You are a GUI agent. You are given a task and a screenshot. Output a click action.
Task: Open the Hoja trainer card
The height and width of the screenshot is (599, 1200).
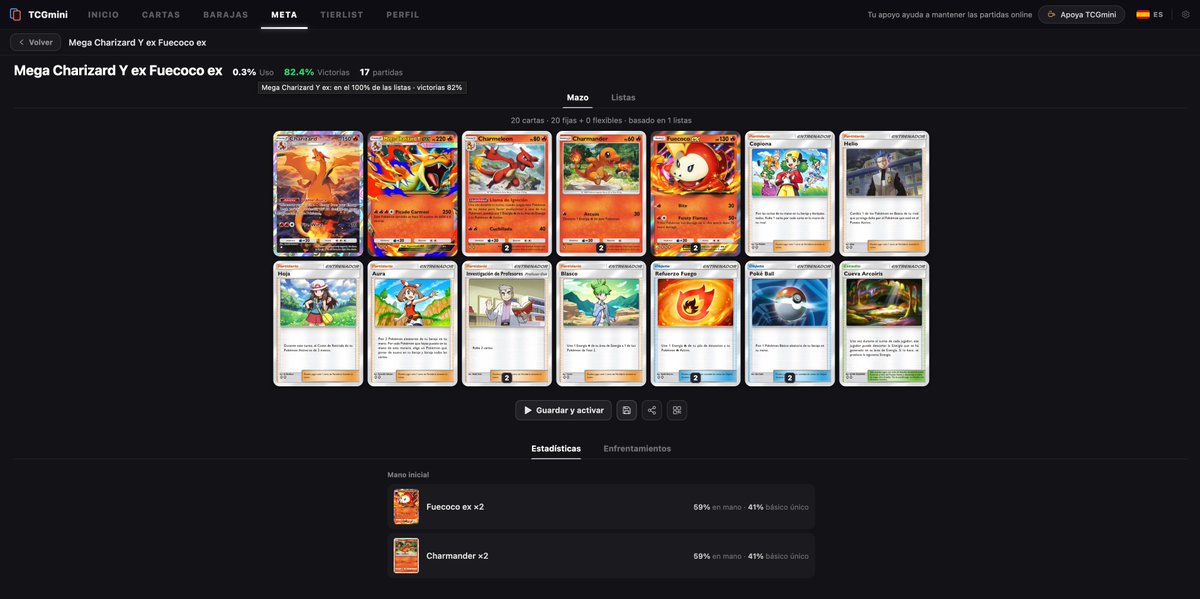(x=318, y=323)
